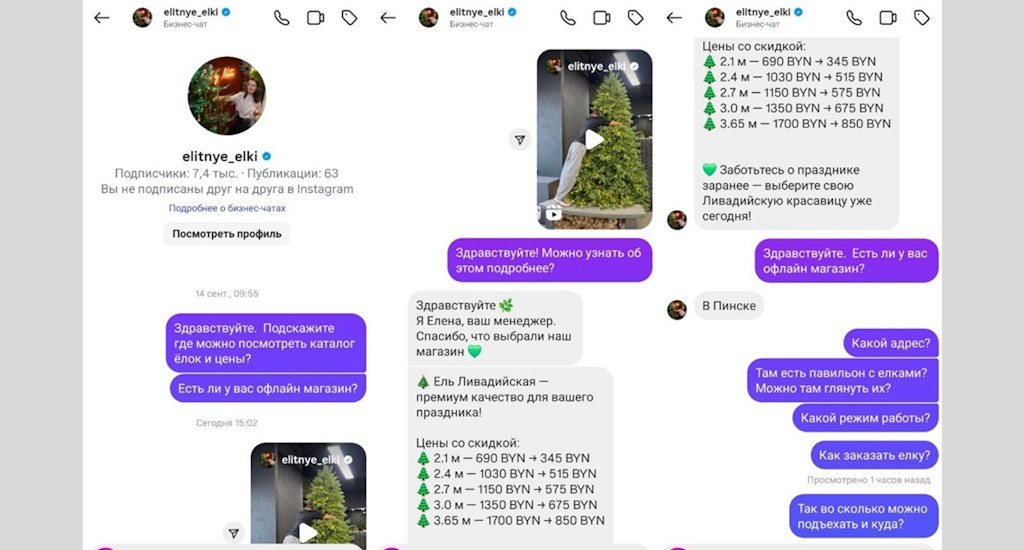Start a video call in the left chat panel
Image resolution: width=1024 pixels, height=550 pixels.
point(315,18)
